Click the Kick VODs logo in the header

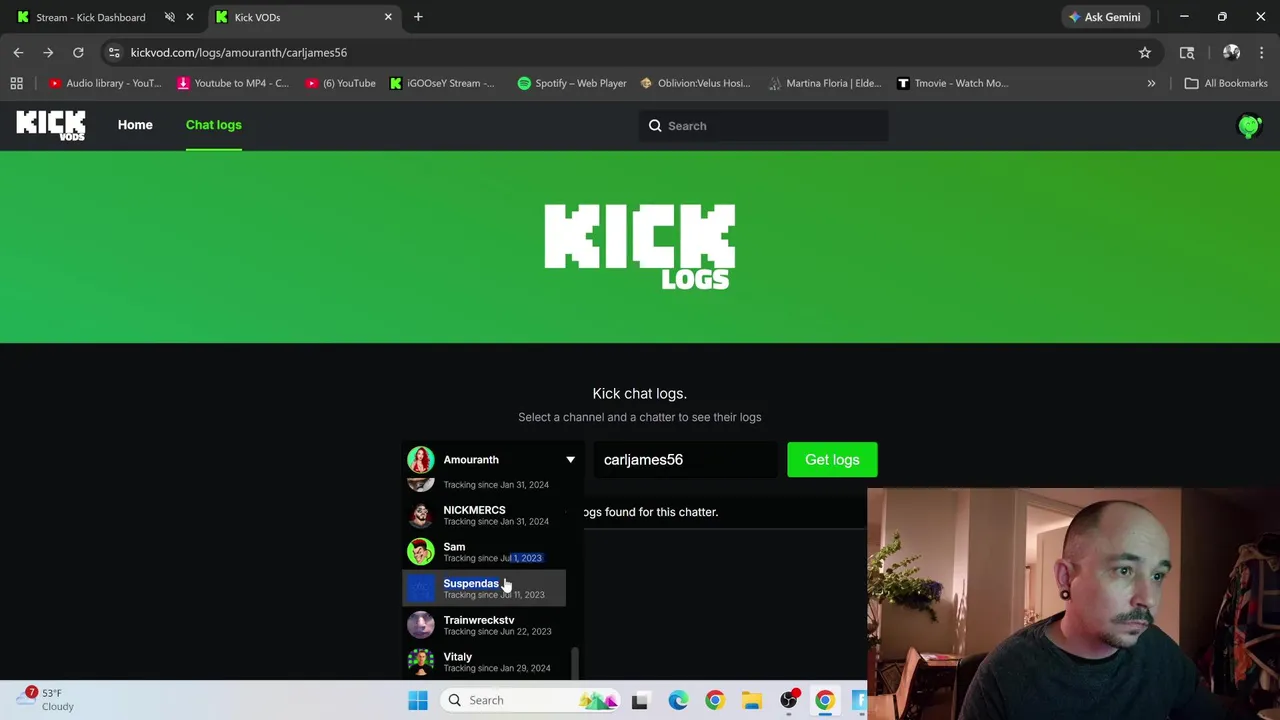click(51, 125)
